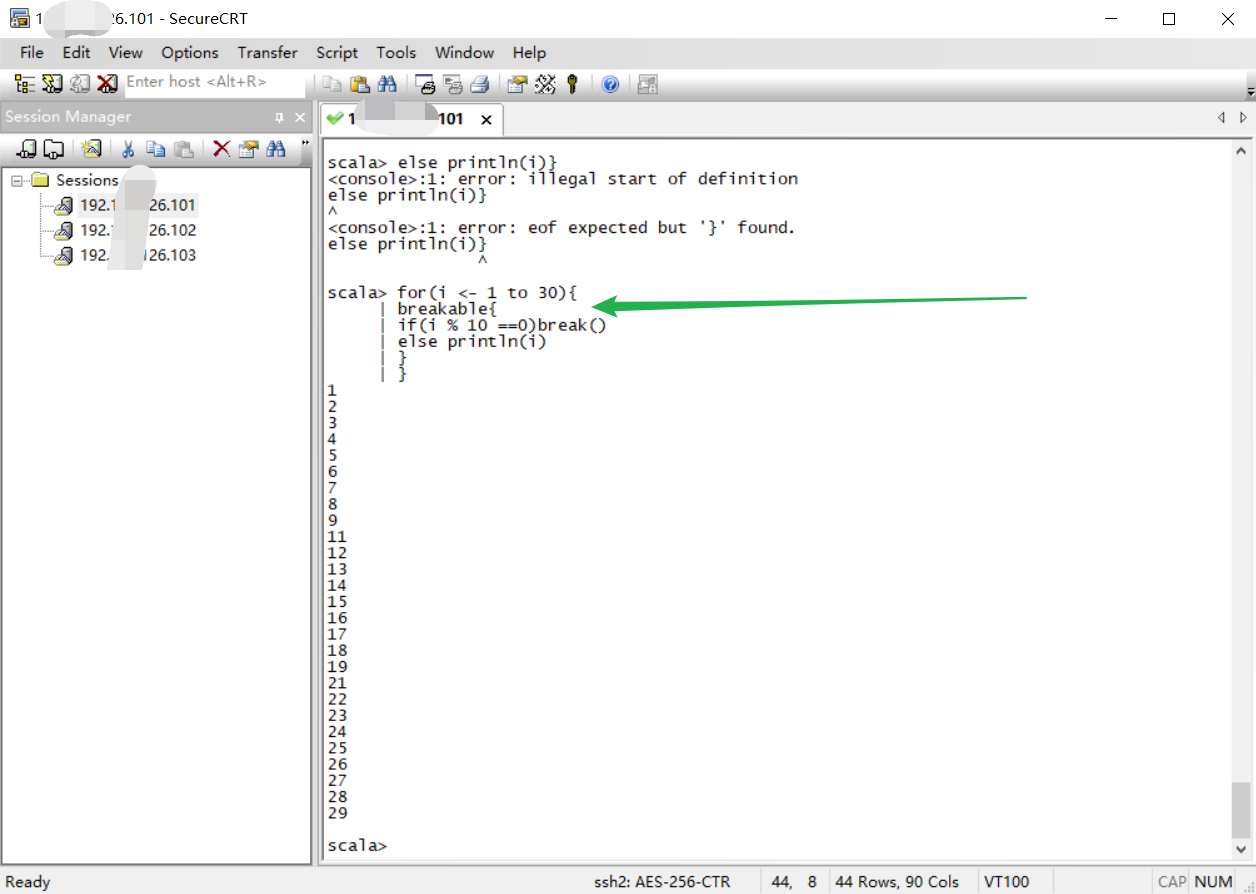Open the Find binoculars icon on main toolbar
Viewport: 1256px width, 894px height.
(389, 83)
